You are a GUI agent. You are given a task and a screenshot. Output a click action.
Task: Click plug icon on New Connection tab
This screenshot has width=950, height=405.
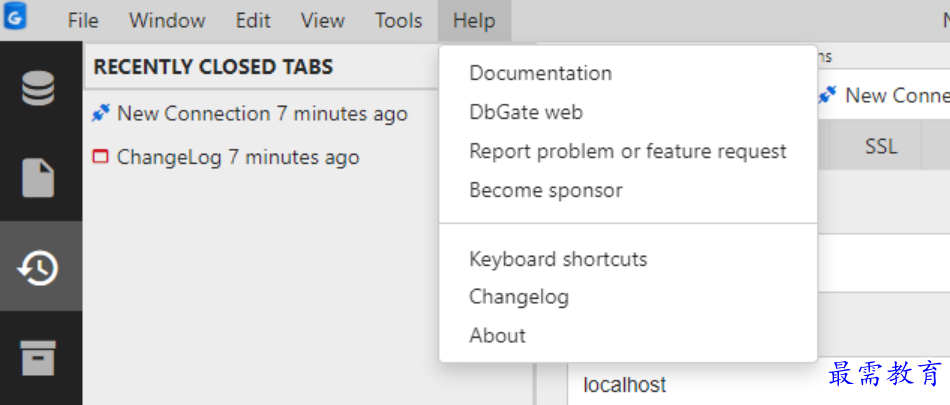827,95
